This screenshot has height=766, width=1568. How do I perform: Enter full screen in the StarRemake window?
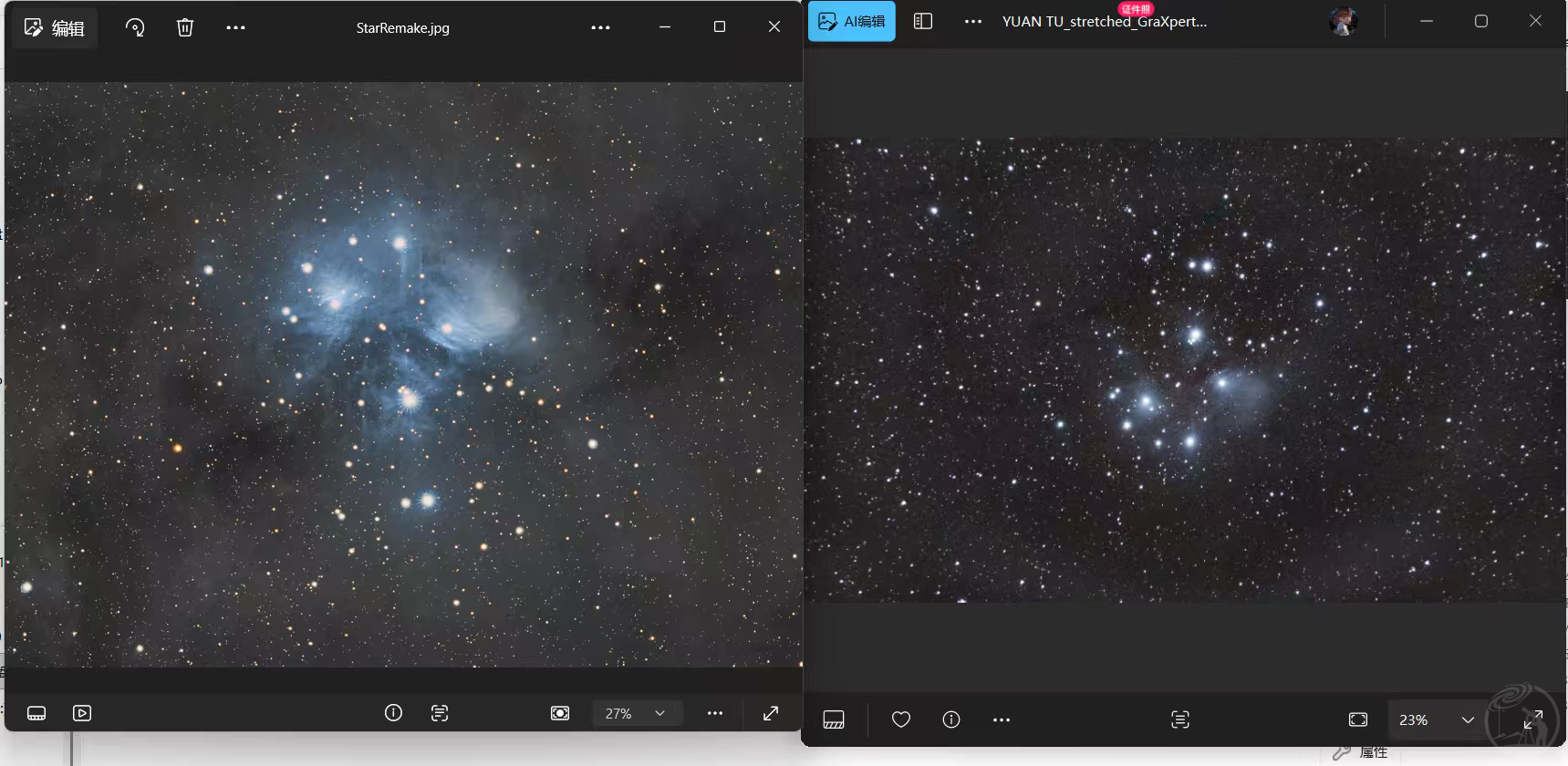click(771, 713)
